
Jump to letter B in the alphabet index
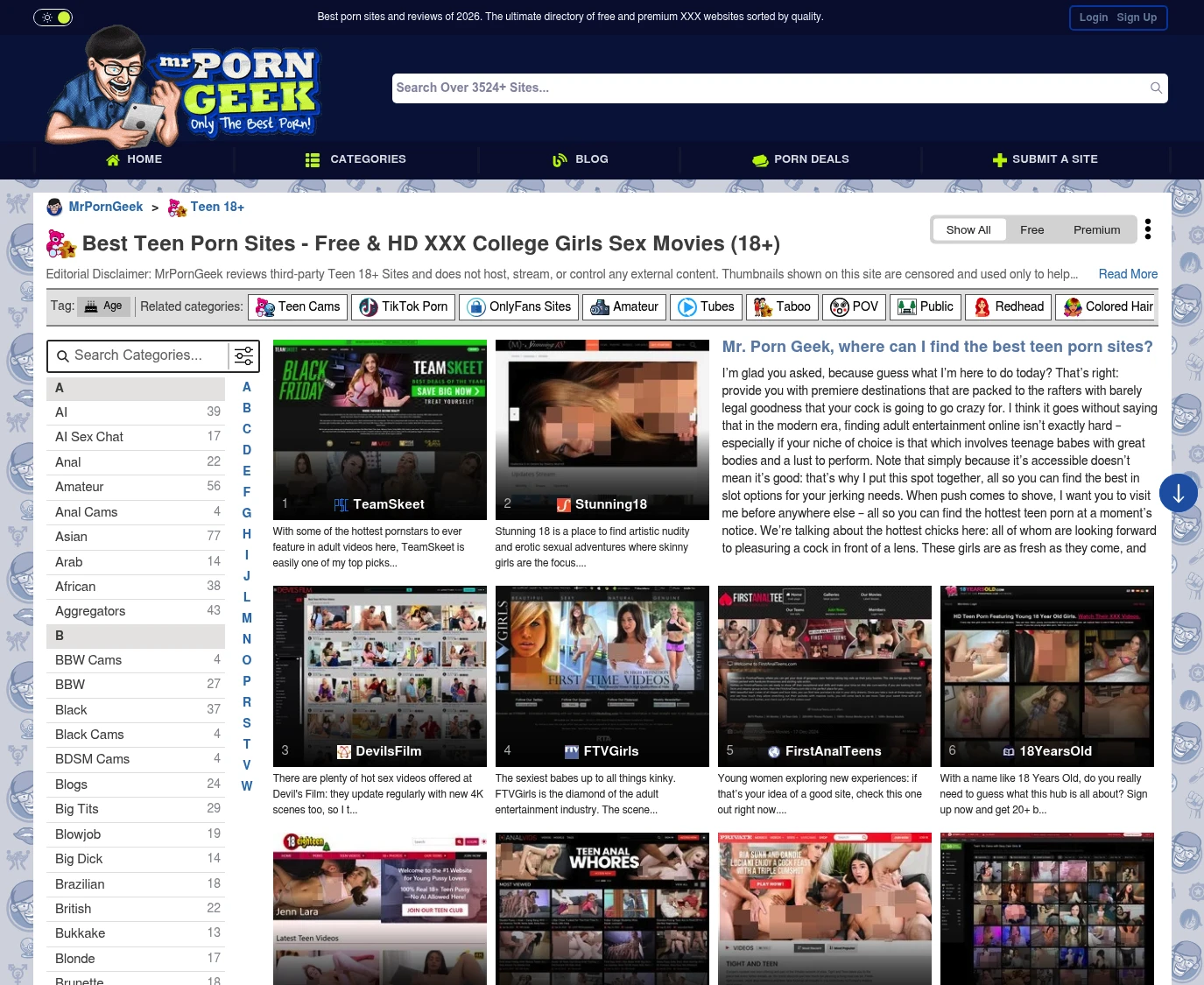click(x=247, y=408)
